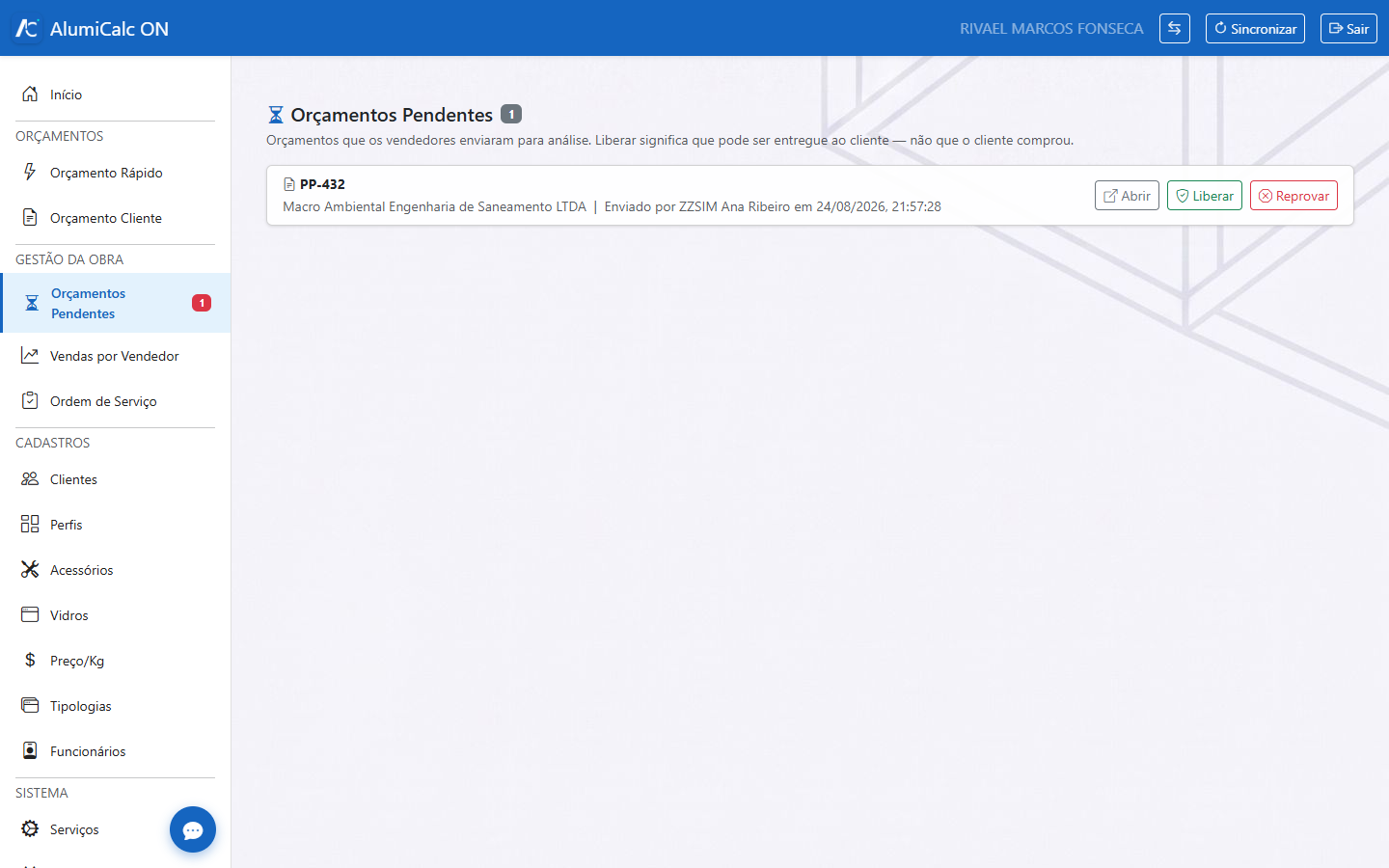Open Orçamento Rápido menu item
This screenshot has width=1389, height=868.
pyautogui.click(x=116, y=173)
